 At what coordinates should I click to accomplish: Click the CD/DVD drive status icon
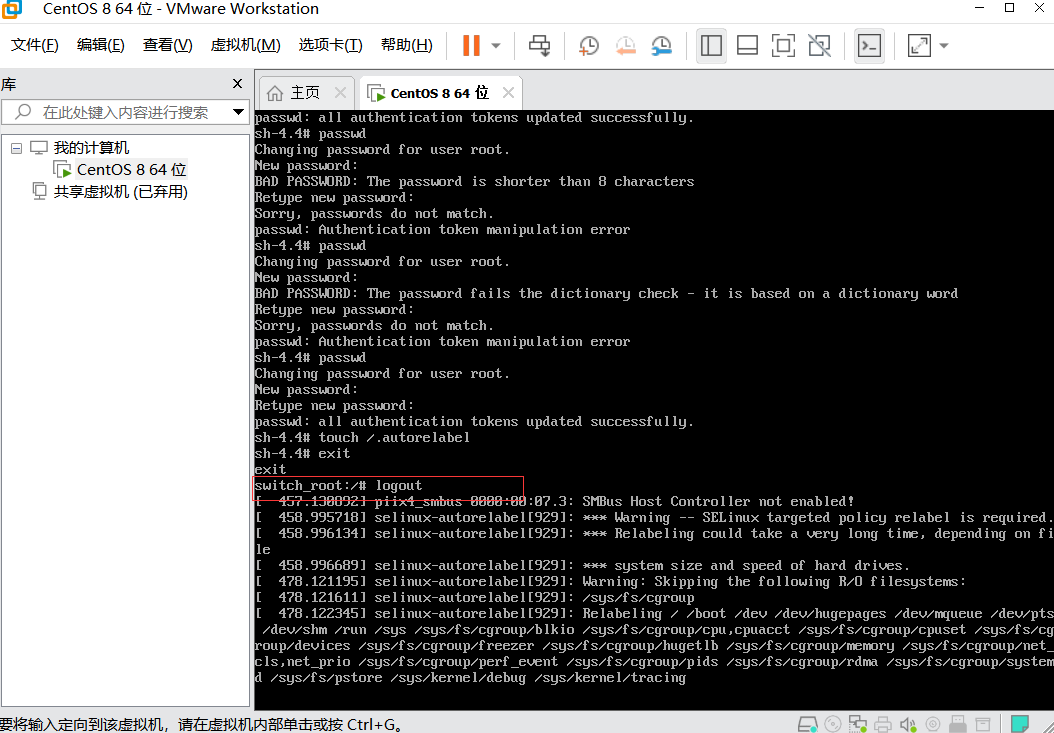coord(833,725)
